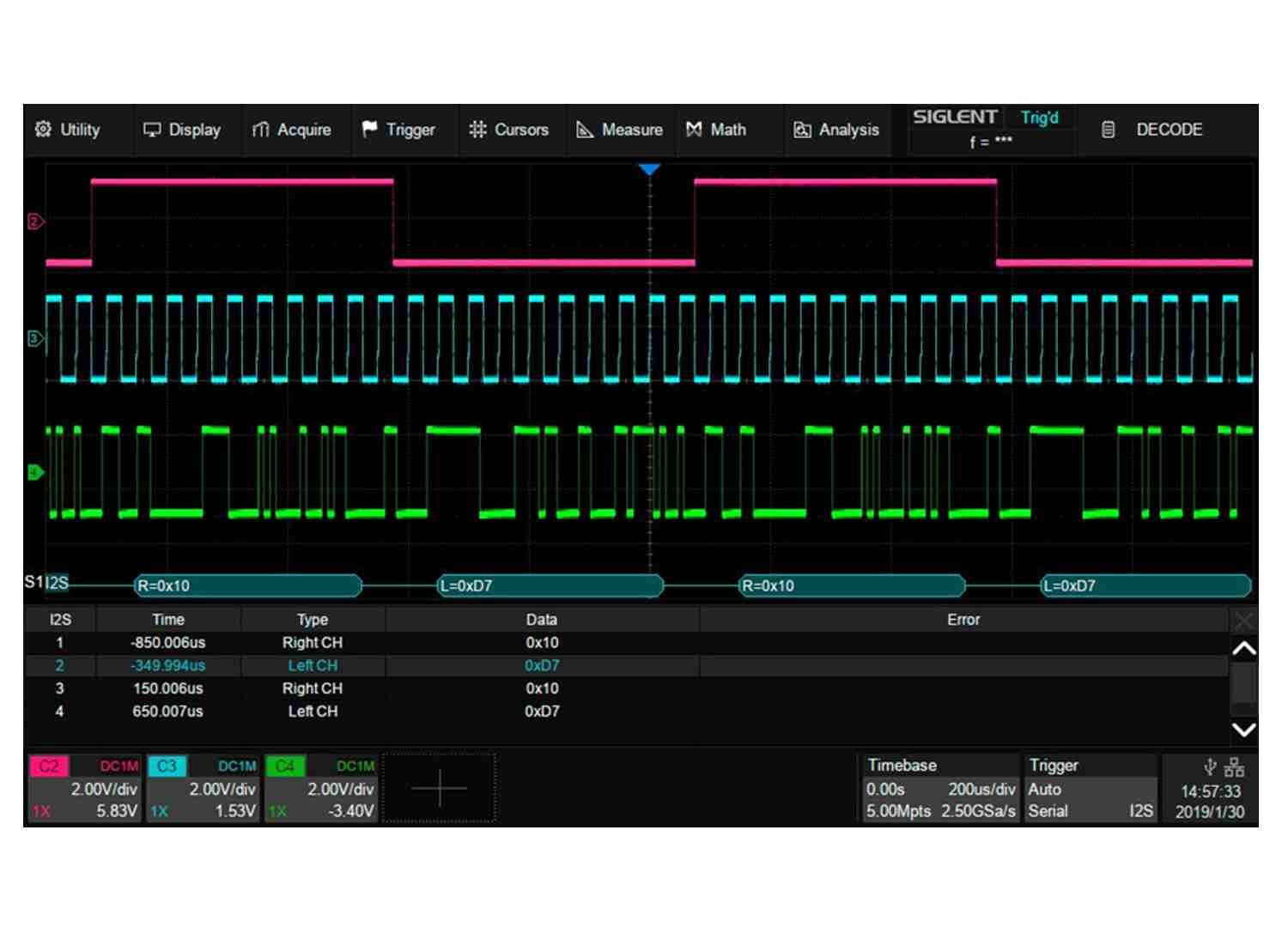Open the Analysis menu

coord(836,130)
